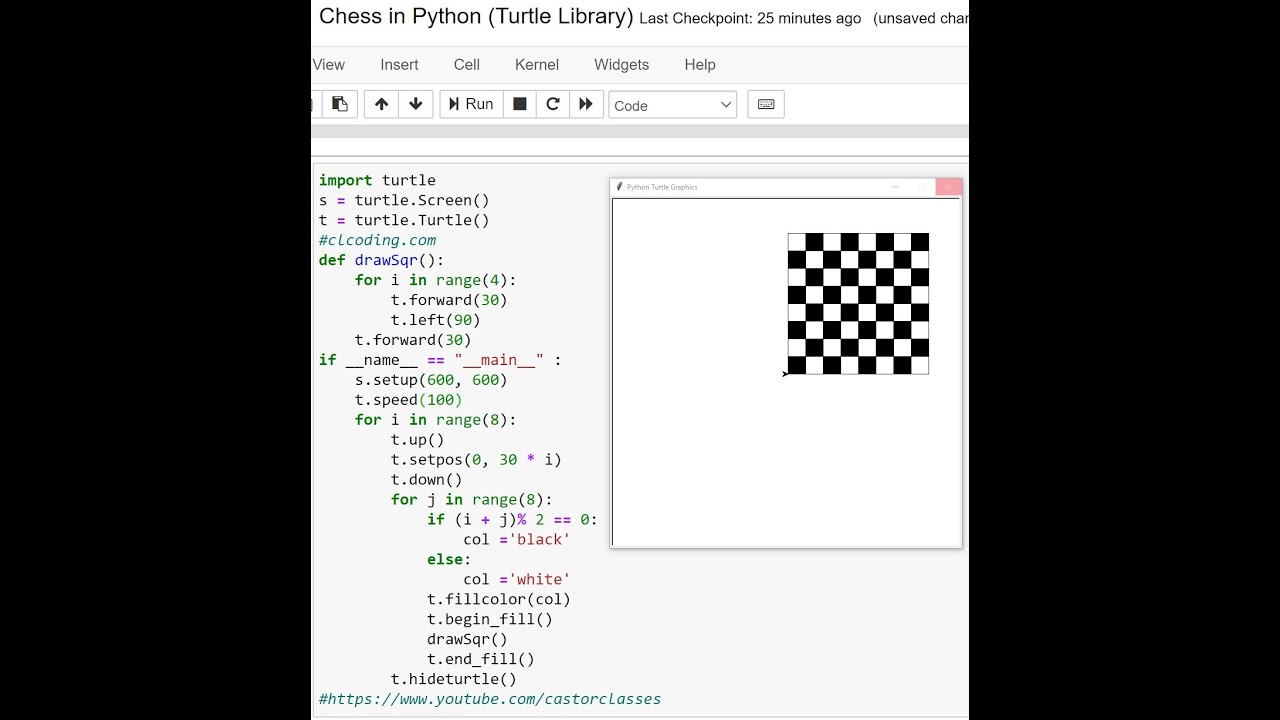Click the 'import turtle' code line
1280x720 pixels.
point(377,180)
